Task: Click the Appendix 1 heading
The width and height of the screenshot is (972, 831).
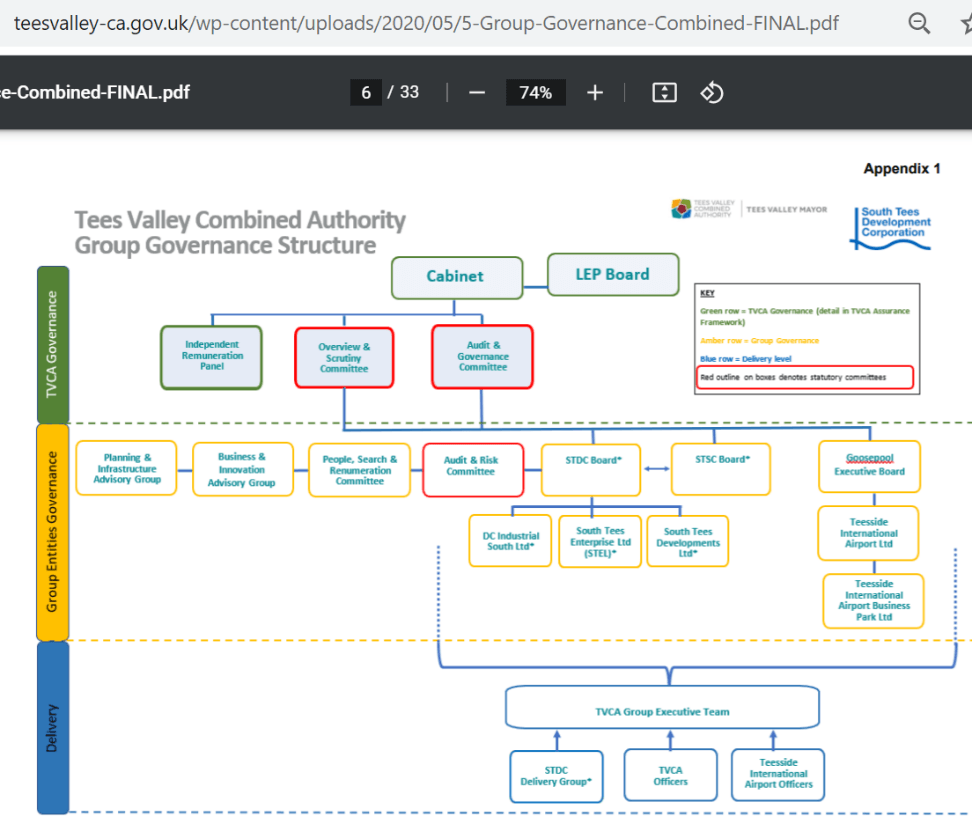Action: (x=902, y=169)
